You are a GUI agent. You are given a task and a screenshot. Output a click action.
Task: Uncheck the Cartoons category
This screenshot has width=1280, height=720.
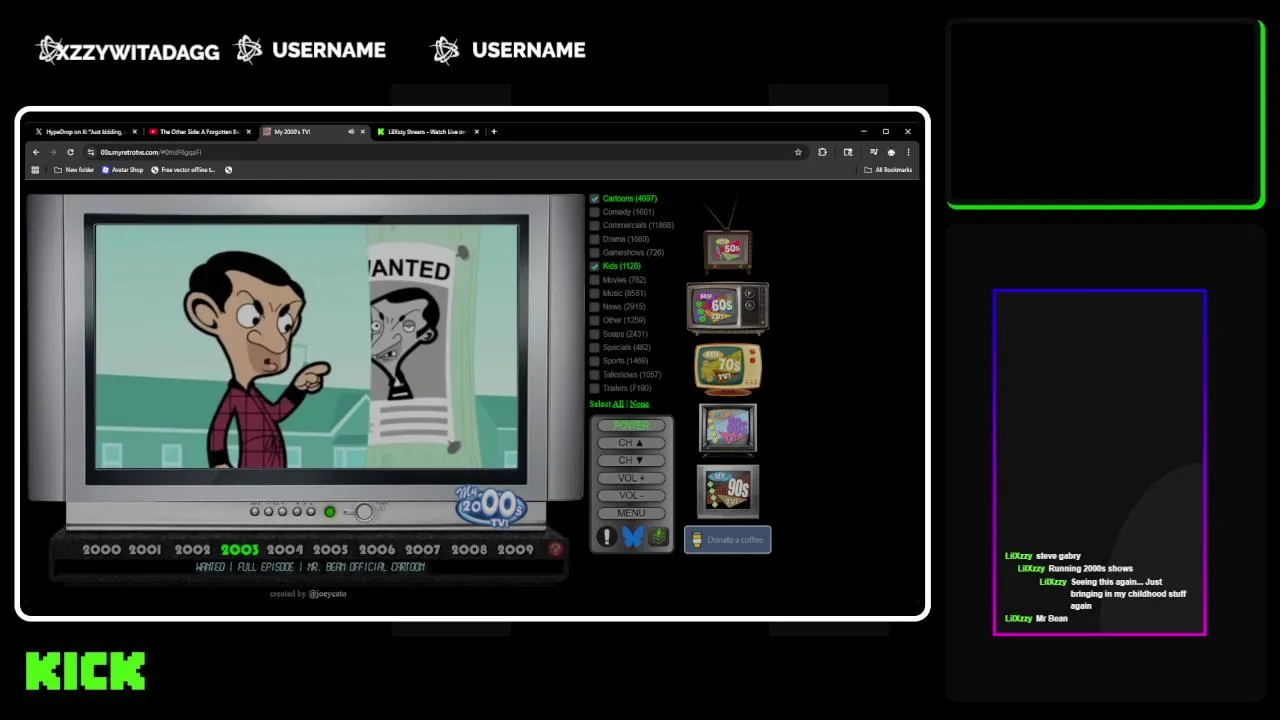(x=594, y=199)
